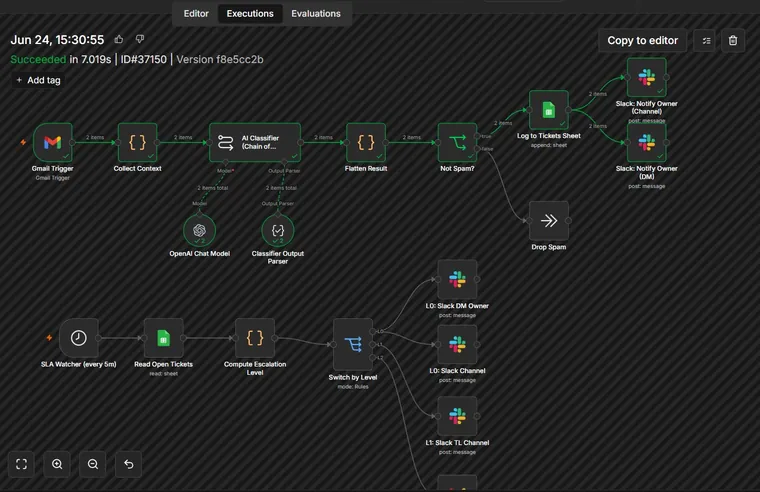The width and height of the screenshot is (760, 492).
Task: Open the L0: Slack DM Owner node
Action: coord(457,279)
